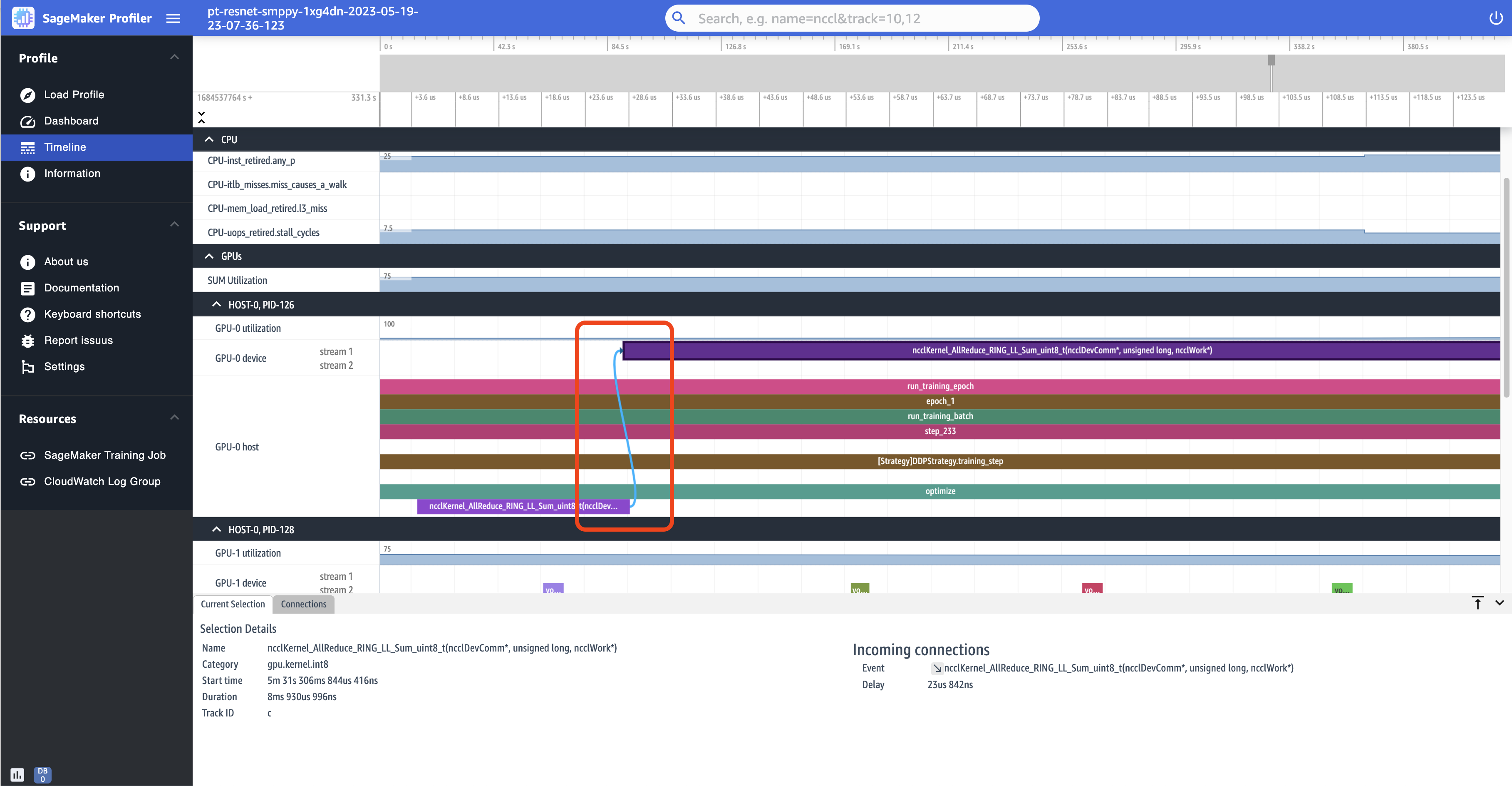Image resolution: width=1512 pixels, height=786 pixels.
Task: Toggle Profile section visibility
Action: point(174,57)
